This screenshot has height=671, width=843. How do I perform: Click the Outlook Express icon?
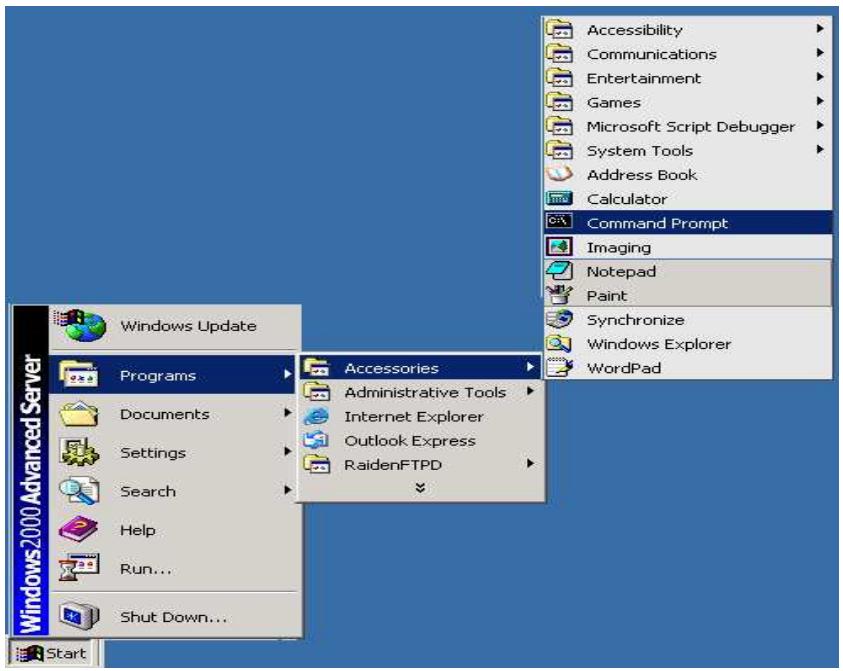click(x=316, y=440)
